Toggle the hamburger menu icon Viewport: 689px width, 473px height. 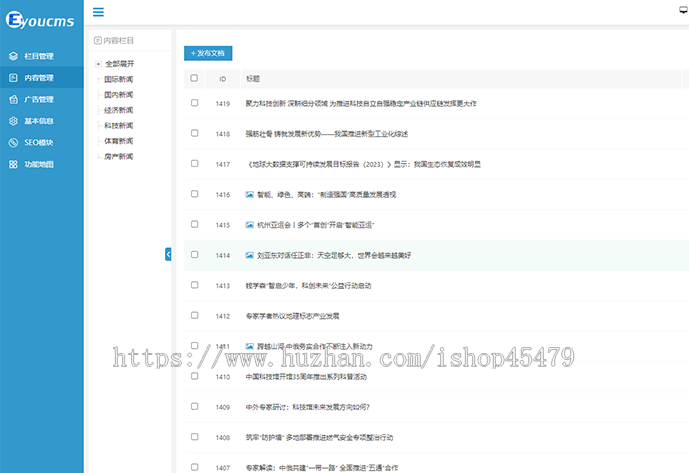coord(98,12)
